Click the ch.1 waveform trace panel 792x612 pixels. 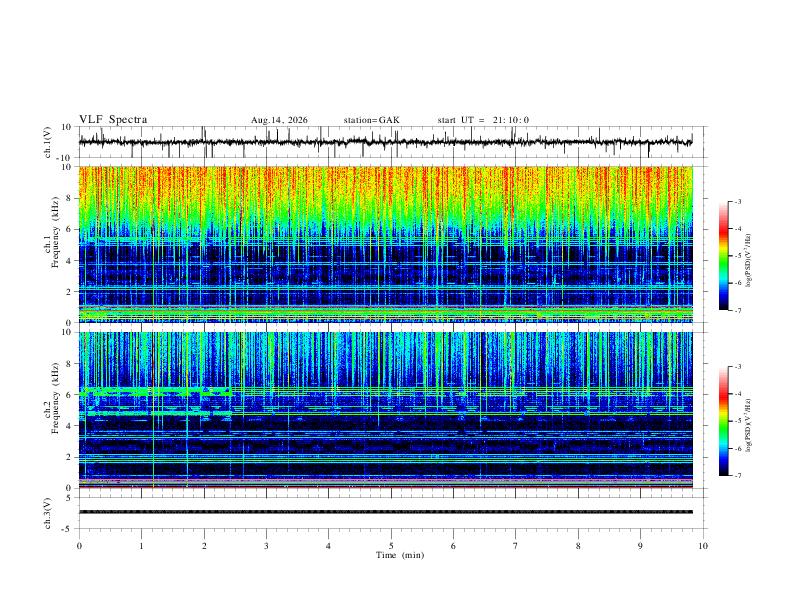click(385, 142)
